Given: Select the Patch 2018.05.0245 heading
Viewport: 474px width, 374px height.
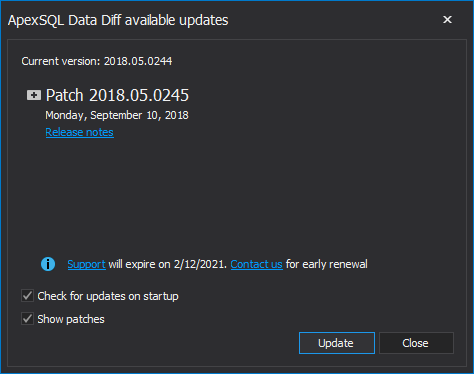Looking at the screenshot, I should pyautogui.click(x=117, y=95).
